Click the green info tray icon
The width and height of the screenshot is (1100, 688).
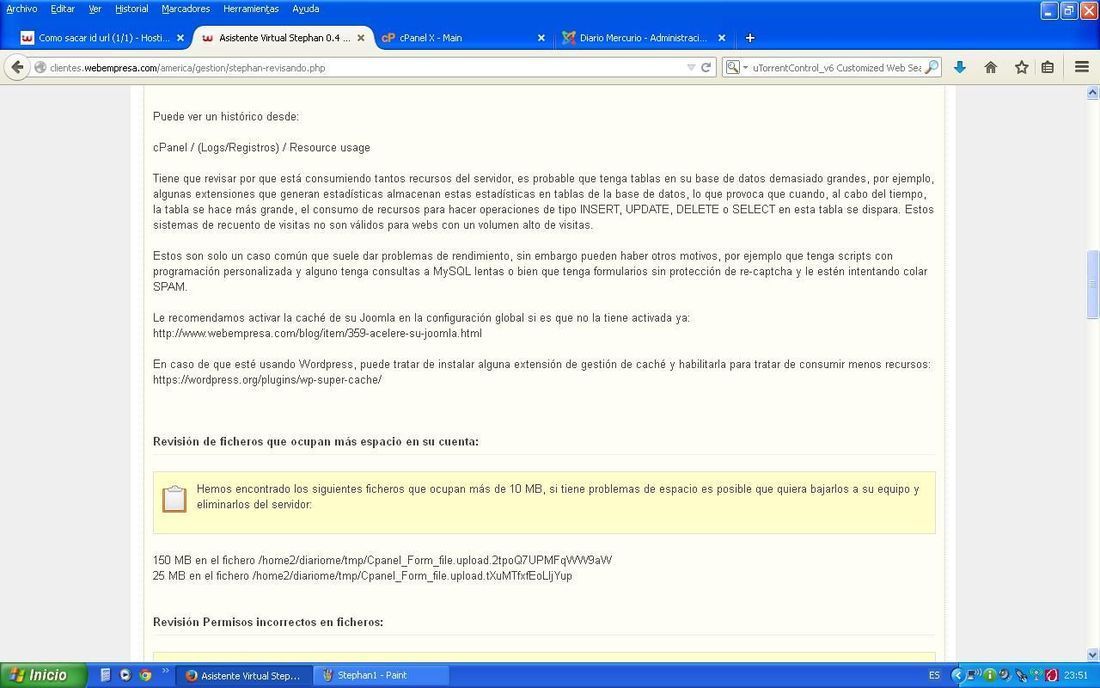click(989, 675)
